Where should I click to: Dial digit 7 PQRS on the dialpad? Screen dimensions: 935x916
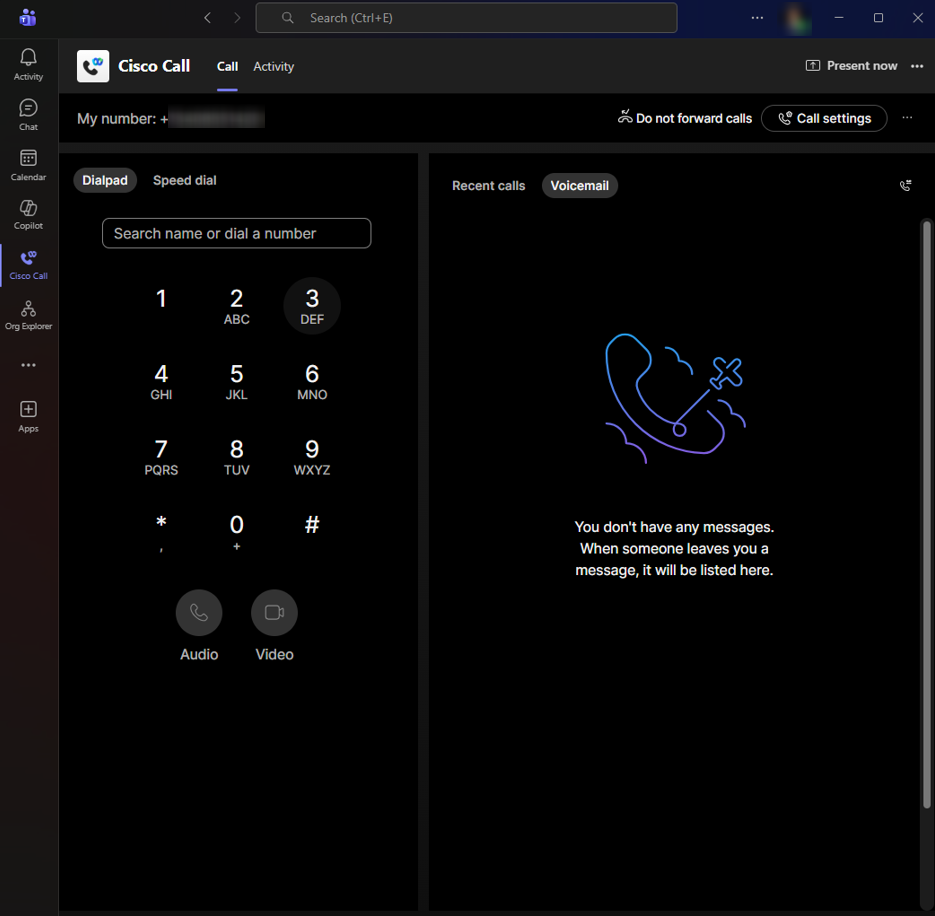click(x=161, y=457)
